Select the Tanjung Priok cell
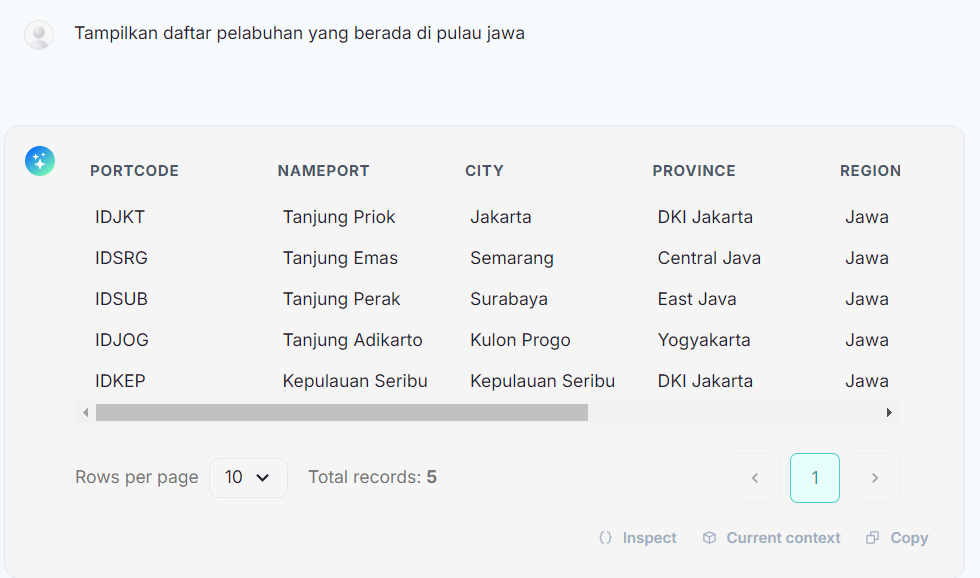 pos(339,217)
